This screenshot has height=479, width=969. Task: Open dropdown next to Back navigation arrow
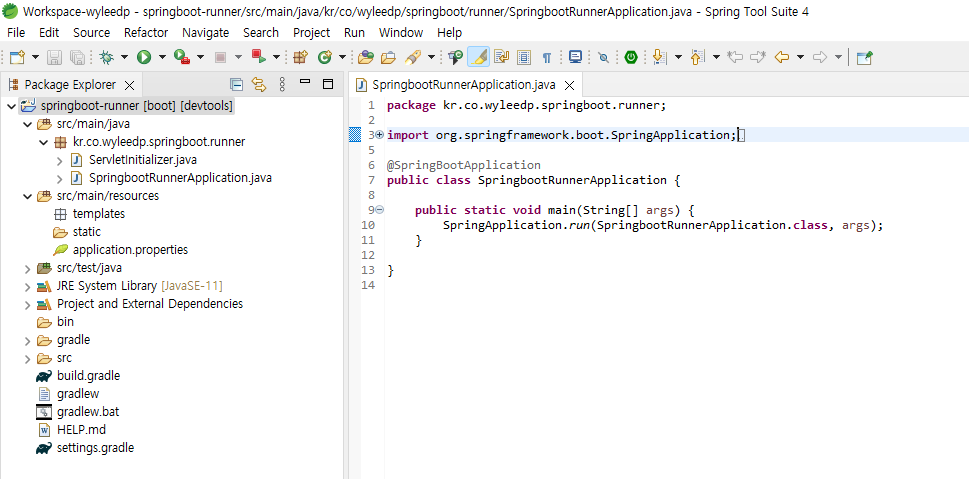800,57
